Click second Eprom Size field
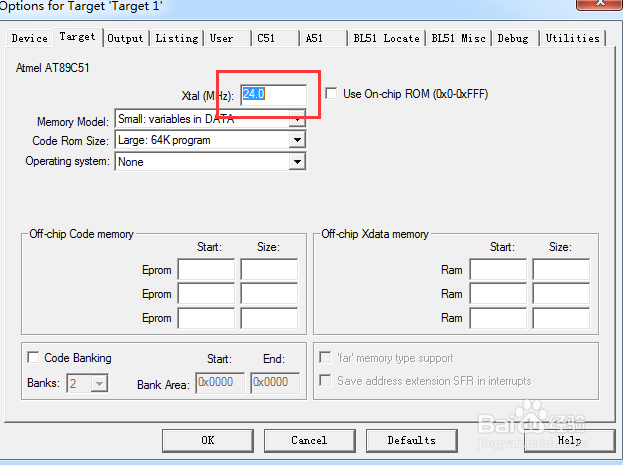The width and height of the screenshot is (623, 465). 269,294
